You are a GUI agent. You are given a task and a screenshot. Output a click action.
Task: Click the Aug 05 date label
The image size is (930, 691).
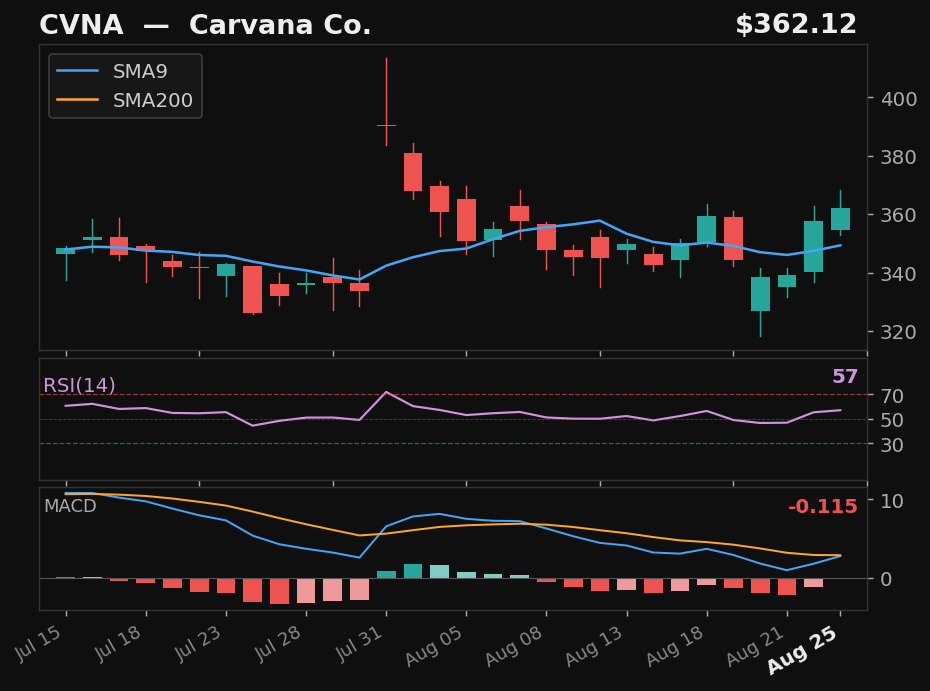coord(434,645)
